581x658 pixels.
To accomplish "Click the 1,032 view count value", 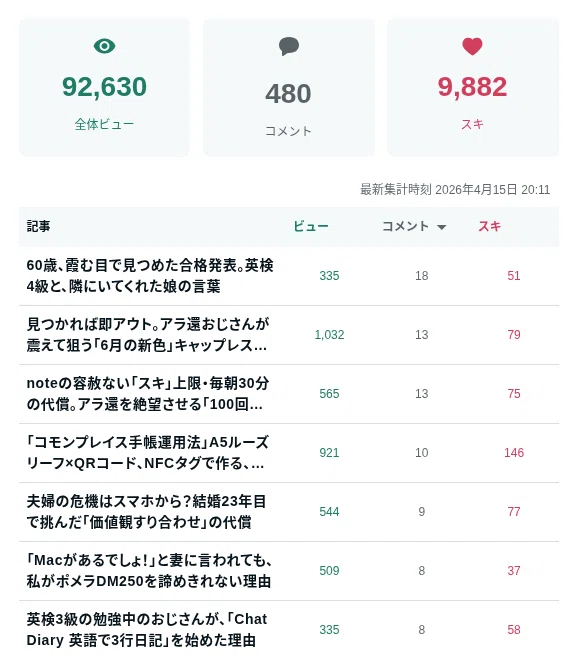I will pyautogui.click(x=329, y=335).
